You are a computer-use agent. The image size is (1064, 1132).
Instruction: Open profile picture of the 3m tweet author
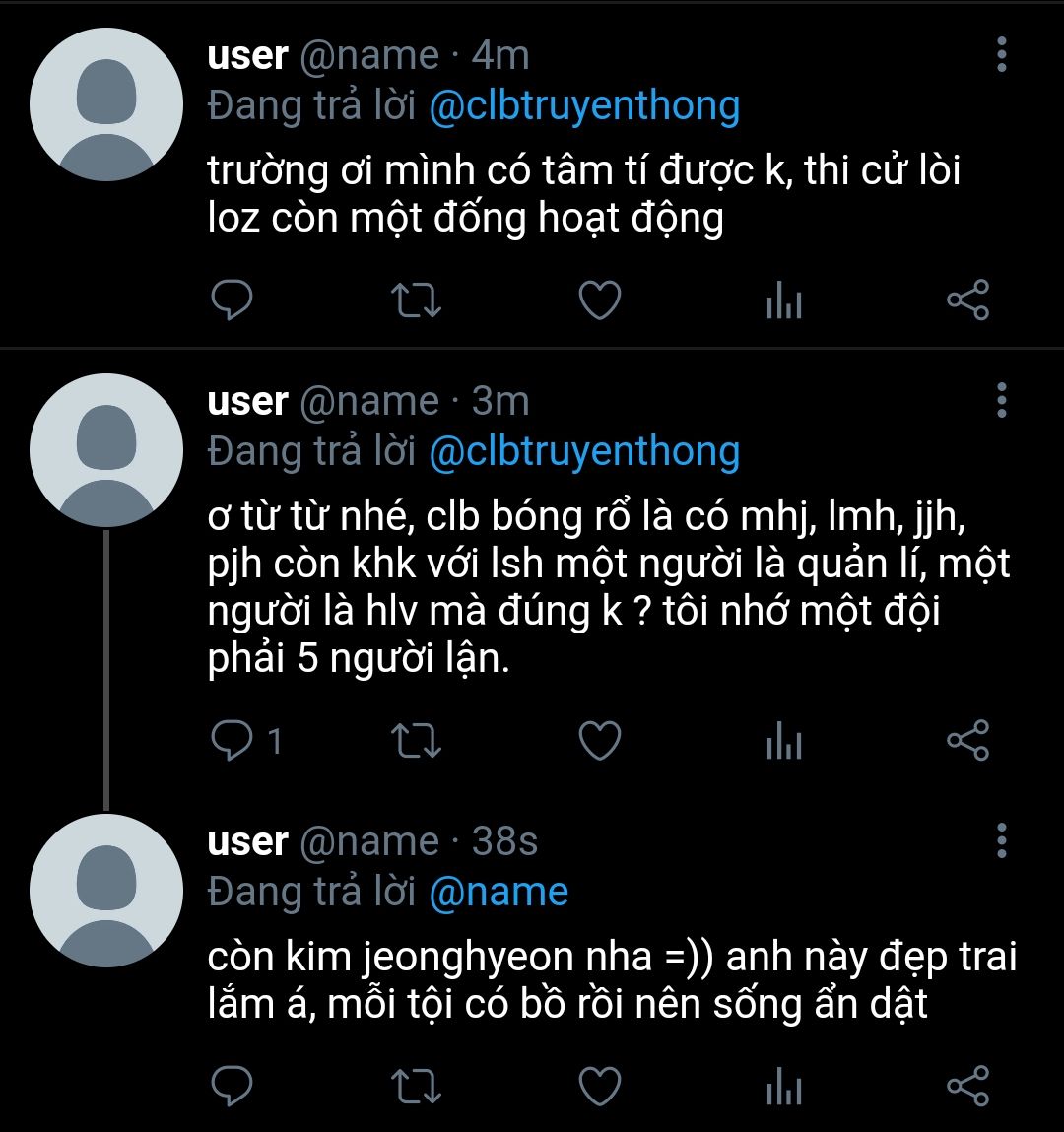(x=106, y=450)
